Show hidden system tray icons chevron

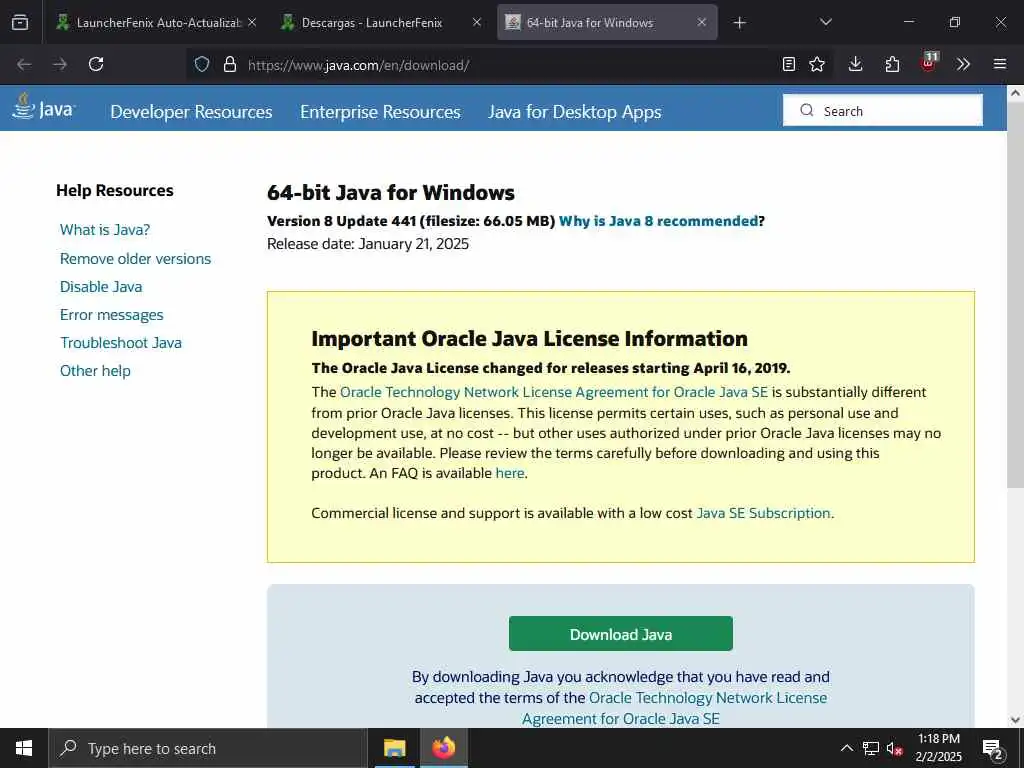[846, 748]
